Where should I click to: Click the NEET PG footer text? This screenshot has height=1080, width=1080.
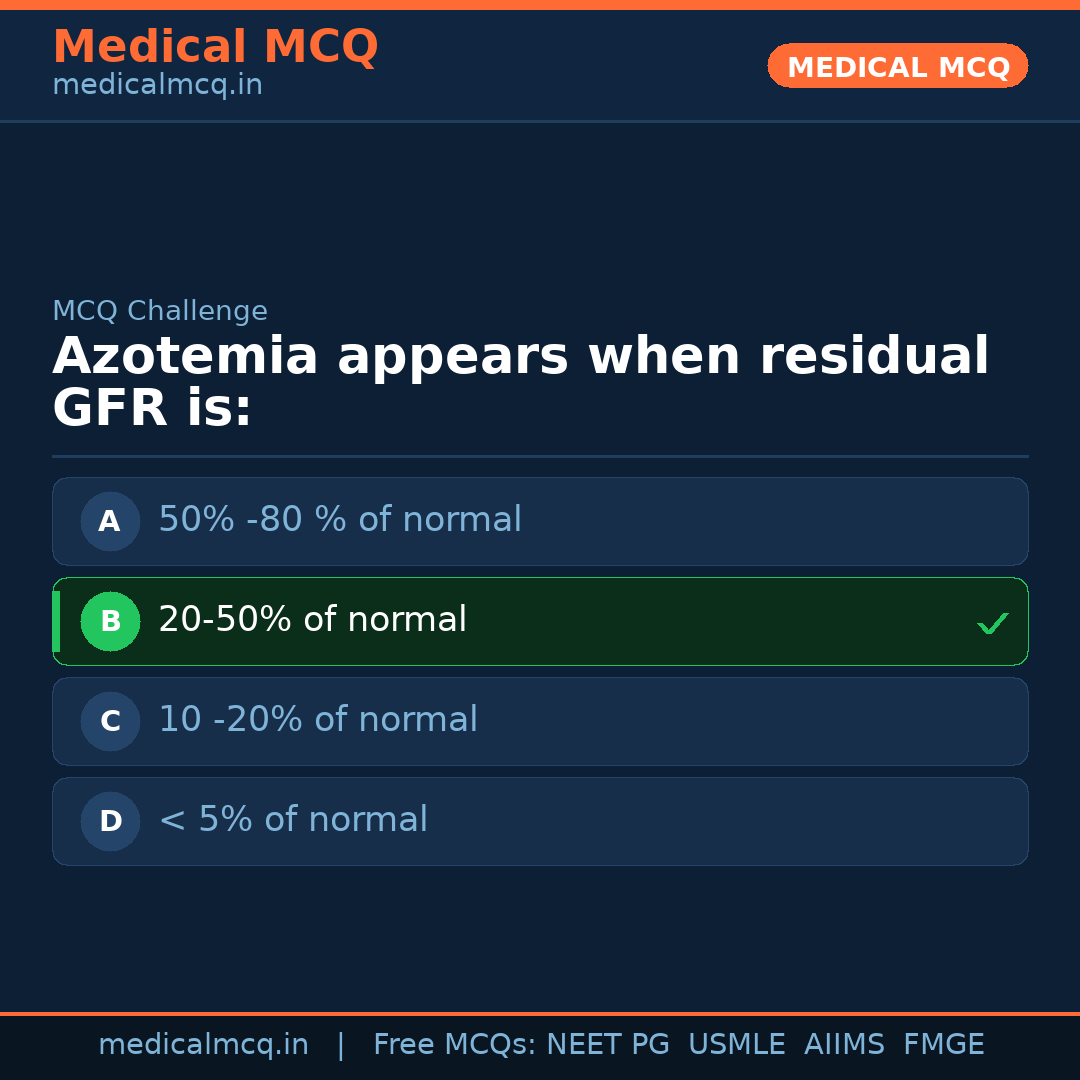pyautogui.click(x=608, y=1045)
